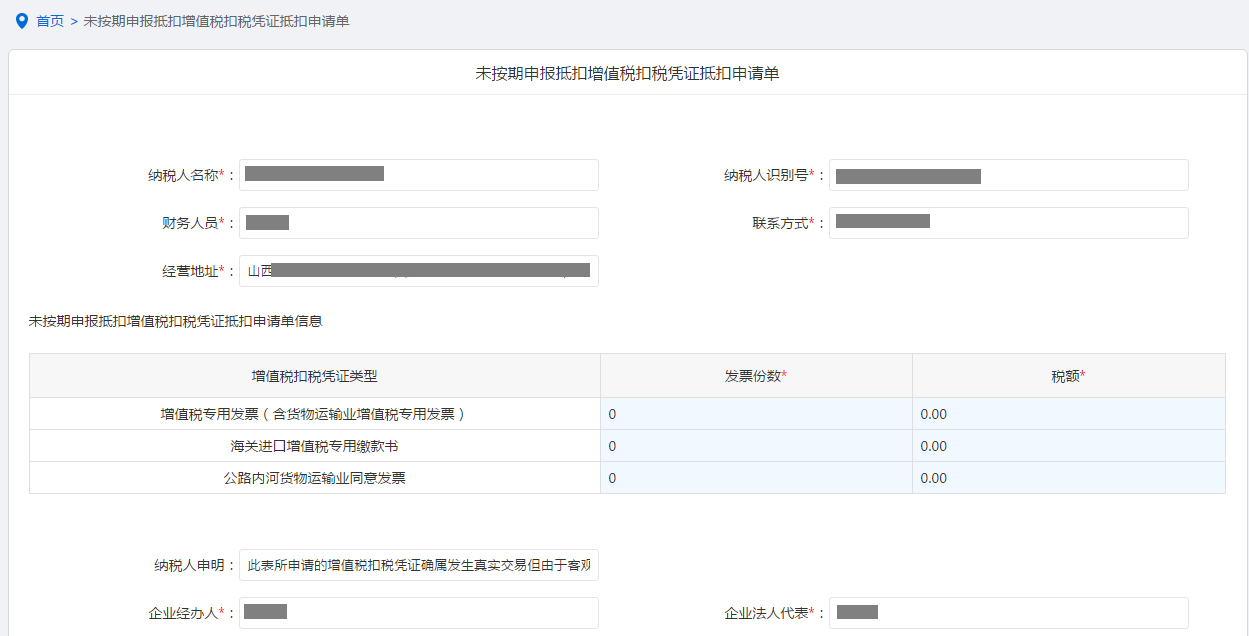This screenshot has height=636, width=1249.
Task: Set 税额 for 公路内河货物运输业同意发票
Action: 1068,478
